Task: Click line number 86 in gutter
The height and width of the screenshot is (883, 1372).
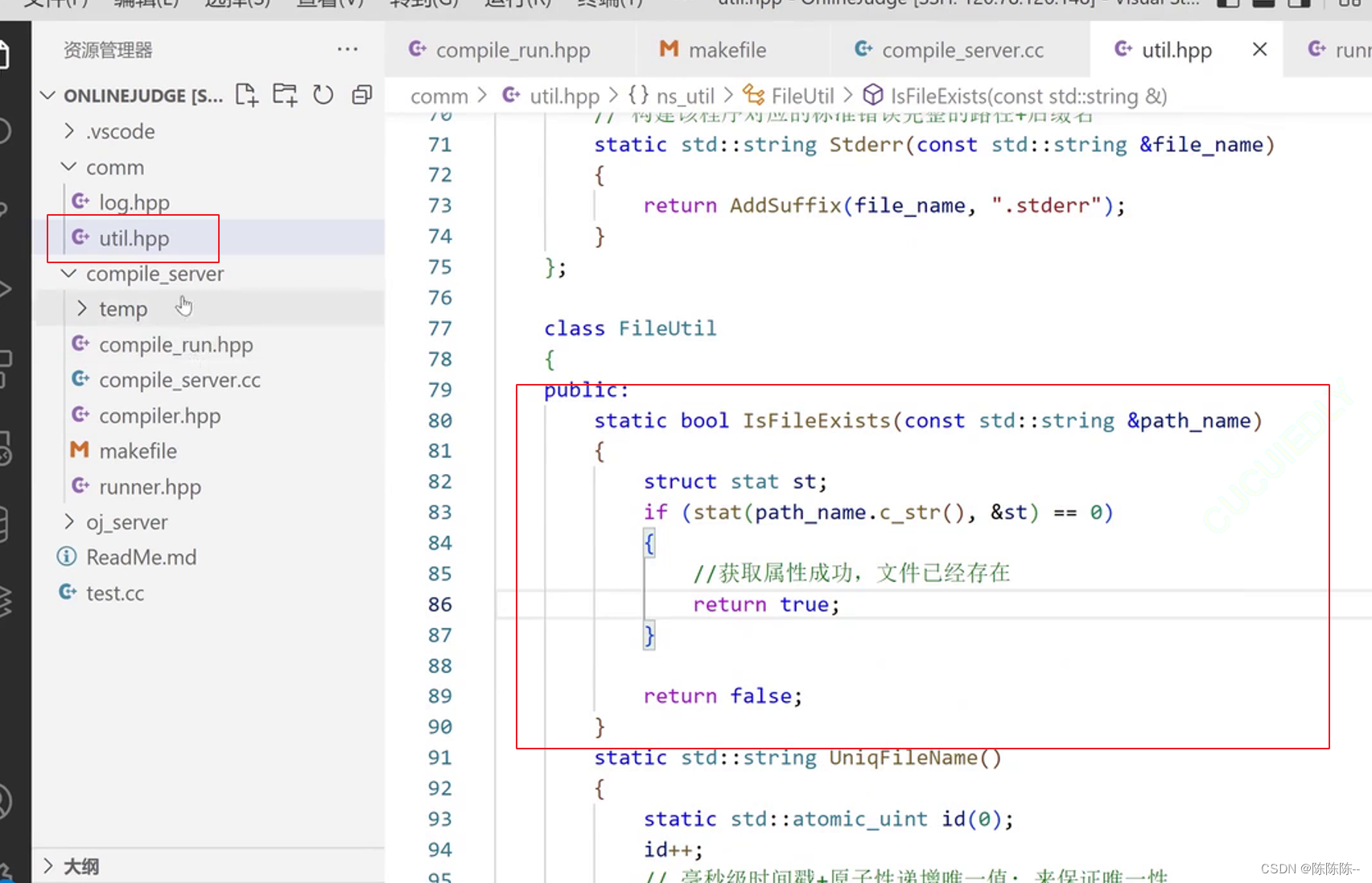Action: pos(439,604)
